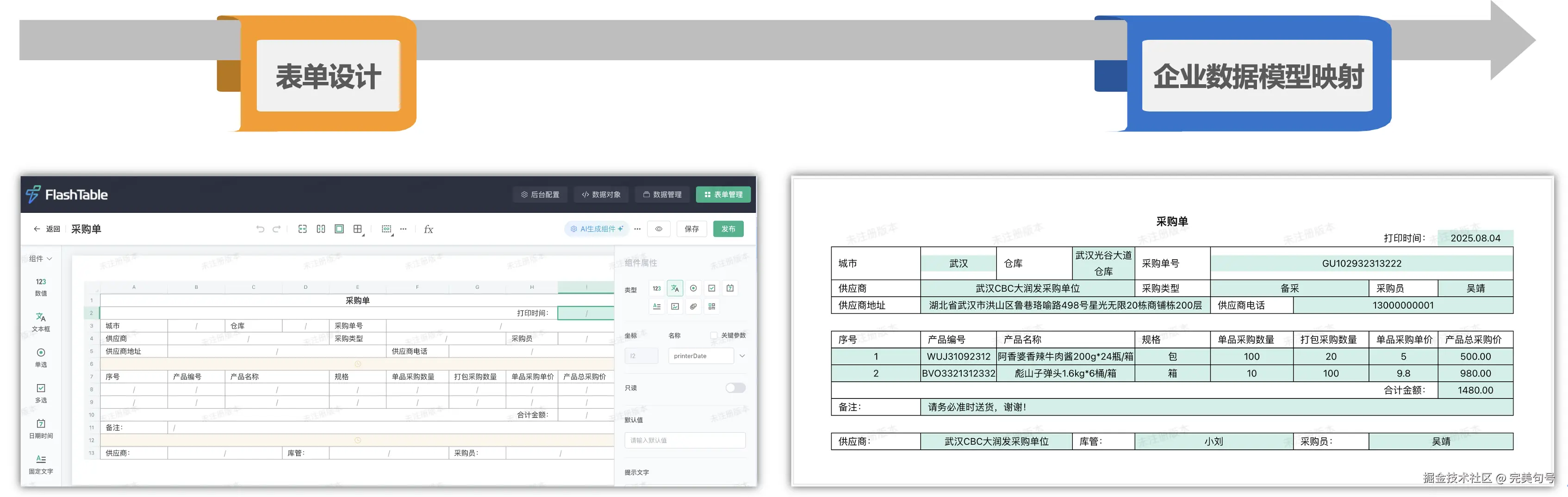Click the 保存 save button
Screen dimensions: 1568x497
(691, 230)
